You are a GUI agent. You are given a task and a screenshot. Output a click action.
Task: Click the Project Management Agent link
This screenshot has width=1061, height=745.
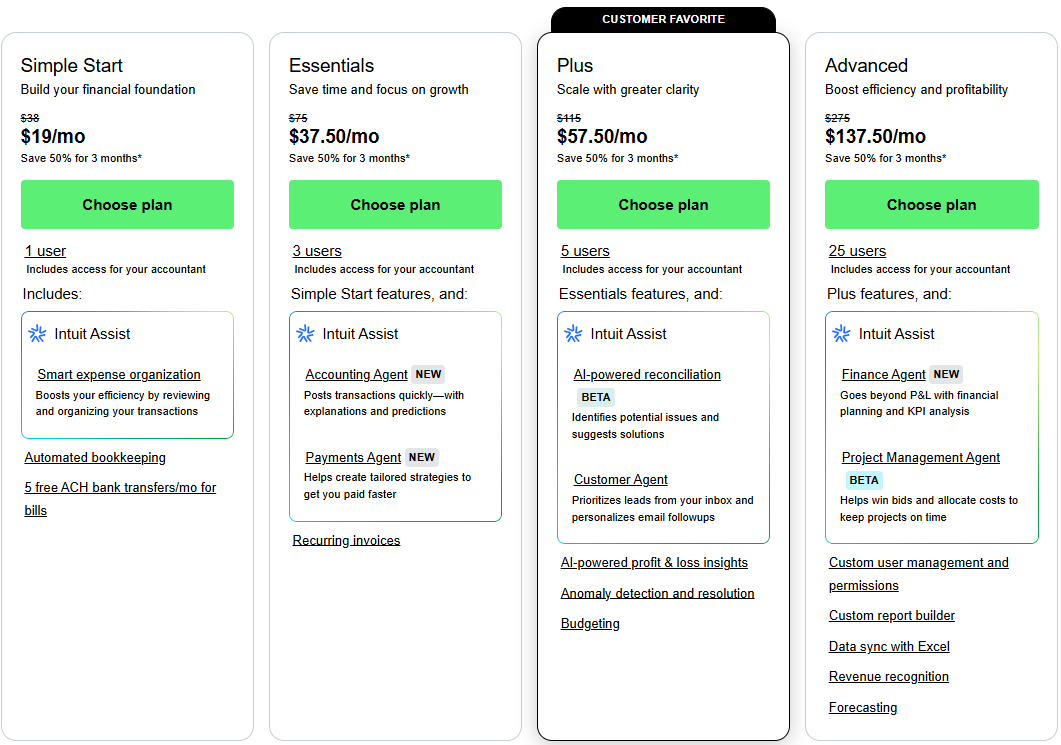(920, 457)
